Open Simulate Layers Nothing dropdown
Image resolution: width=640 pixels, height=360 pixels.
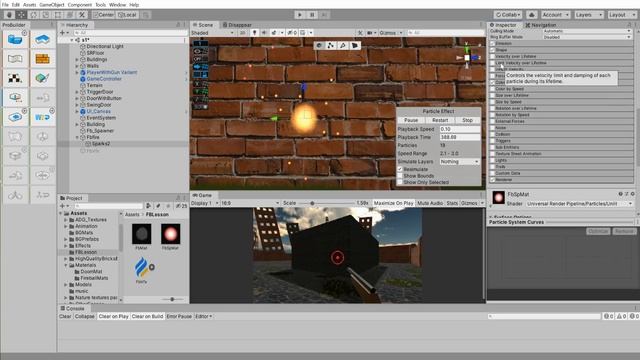tap(460, 162)
